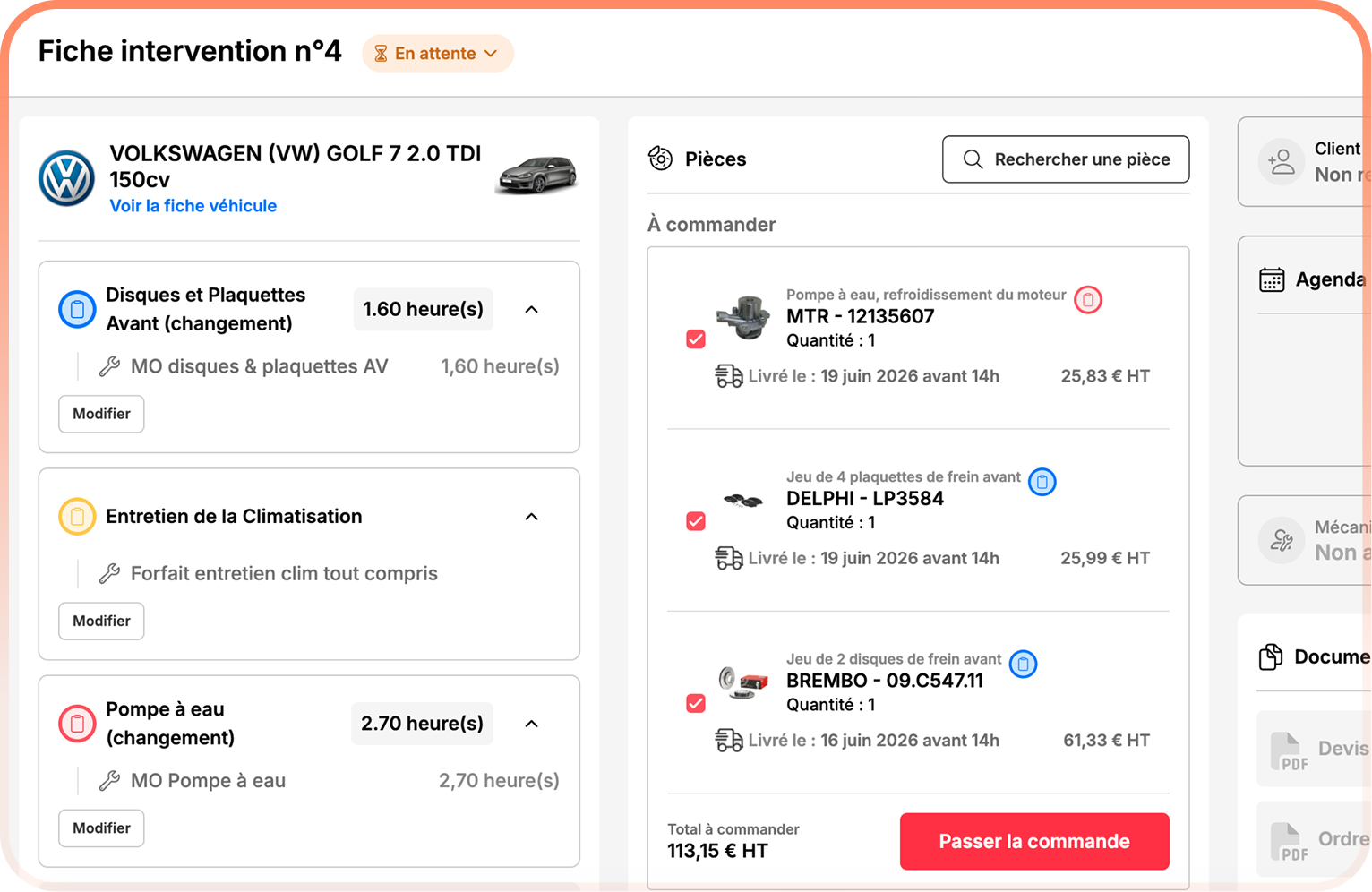Click Passer la commande button
This screenshot has height=892, width=1372.
pyautogui.click(x=1034, y=842)
